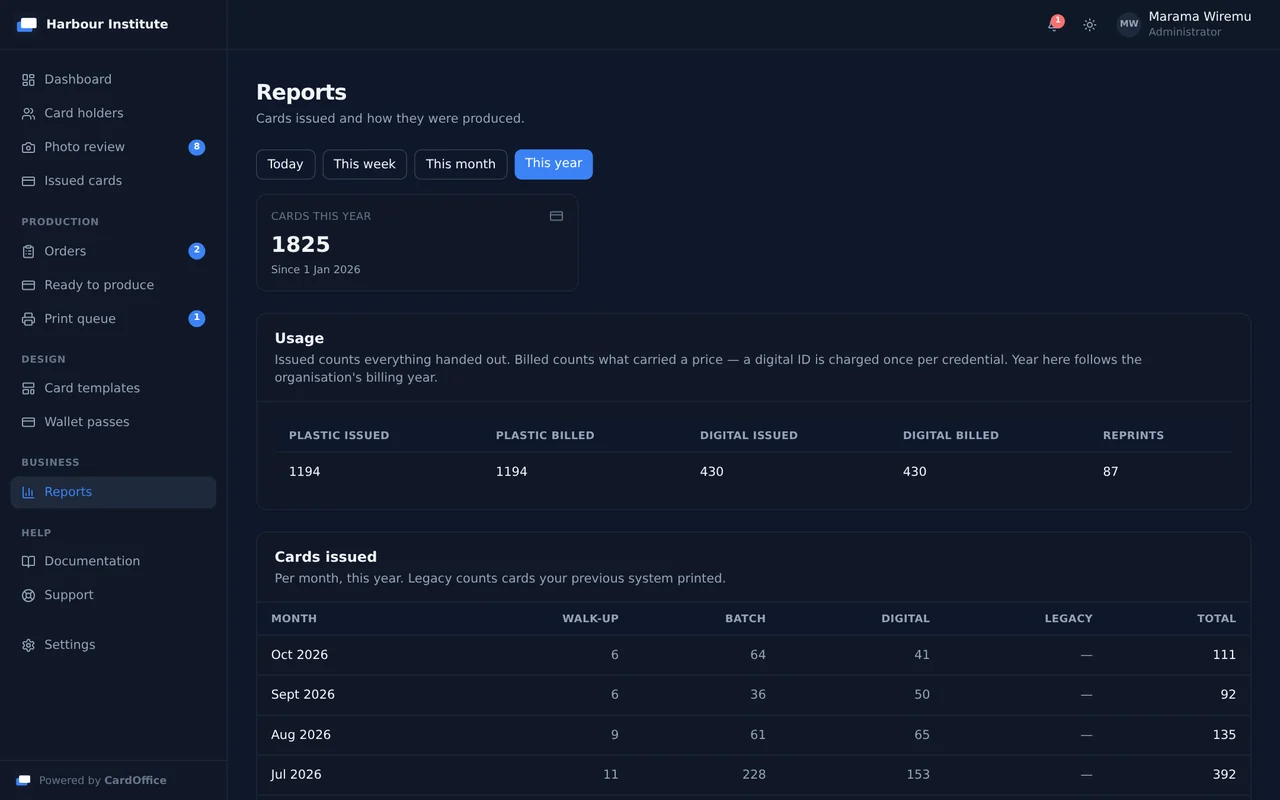Open Wallet passes
The height and width of the screenshot is (800, 1280).
[x=113, y=422]
